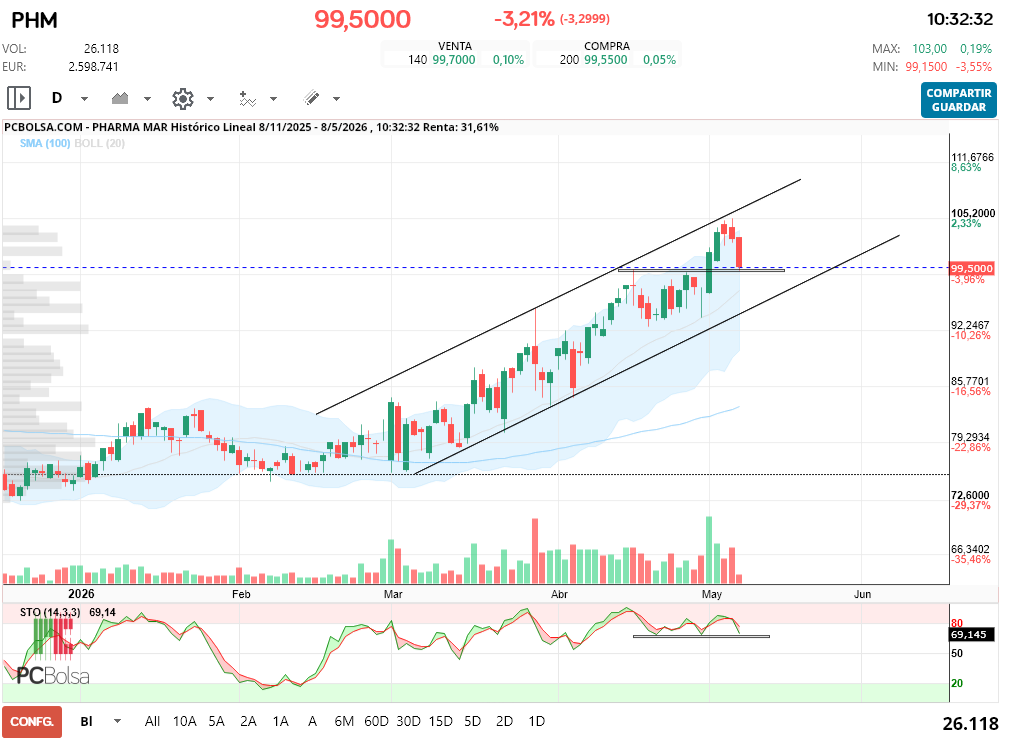Screen dimensions: 1012x743
Task: Open chart settings gear icon
Action: 183,99
